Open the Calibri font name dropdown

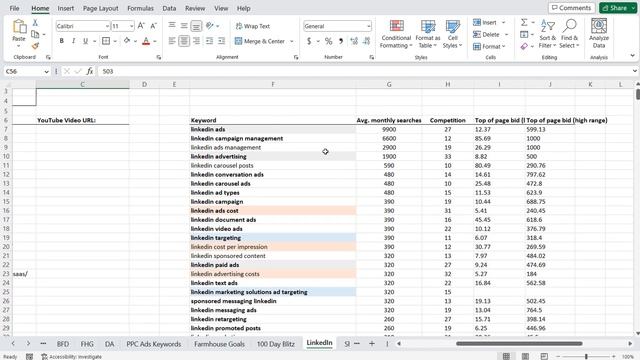[107, 26]
